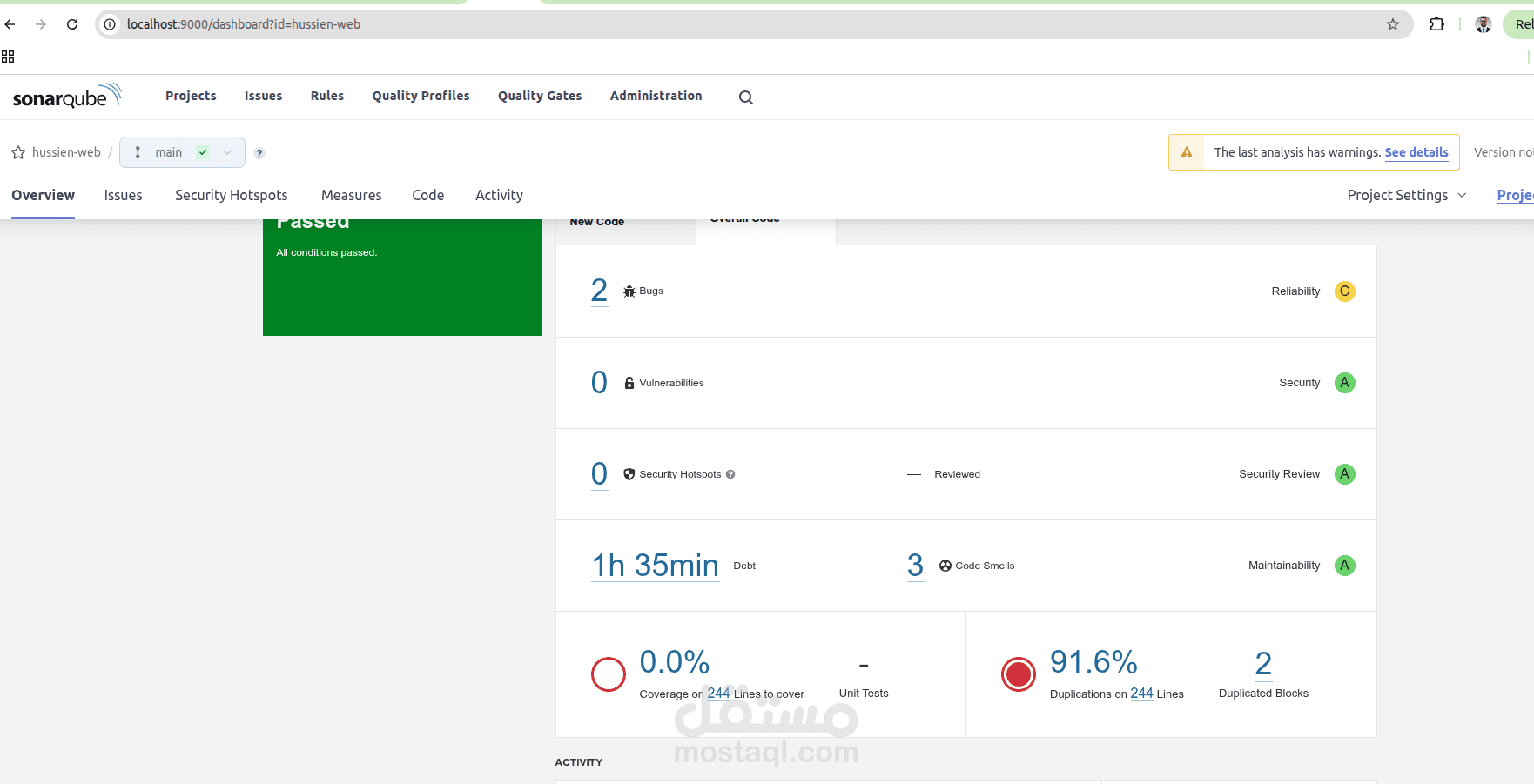The height and width of the screenshot is (784, 1534).
Task: Open the search magnifier icon
Action: coord(746,97)
